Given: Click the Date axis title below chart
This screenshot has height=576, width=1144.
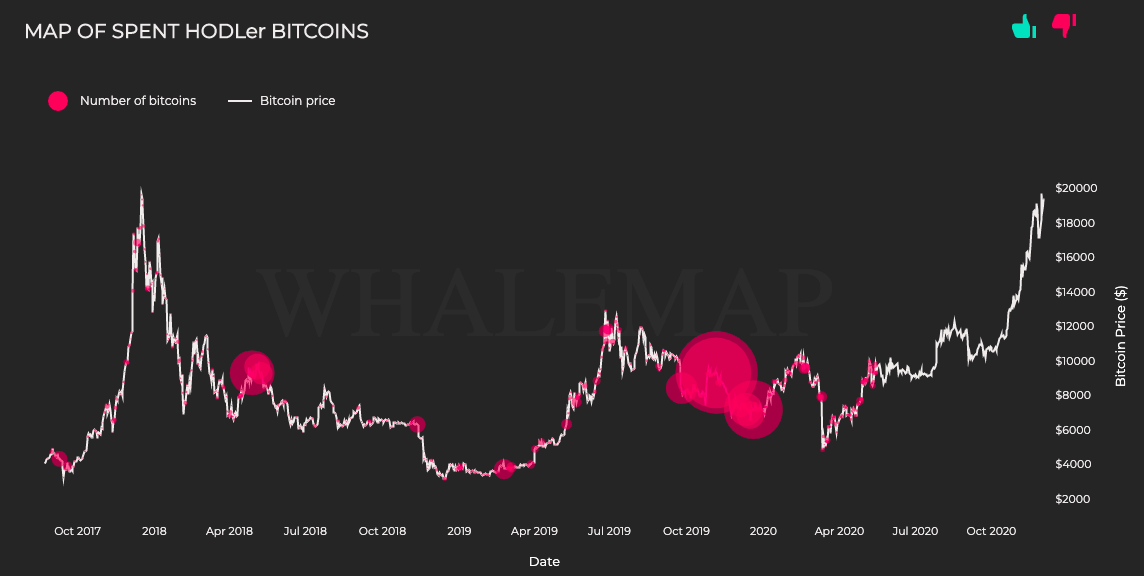Looking at the screenshot, I should (x=544, y=561).
